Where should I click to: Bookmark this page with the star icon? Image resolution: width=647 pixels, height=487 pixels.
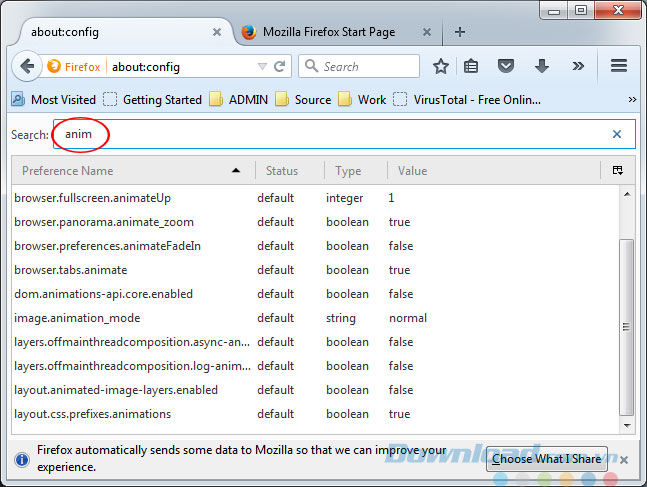441,67
